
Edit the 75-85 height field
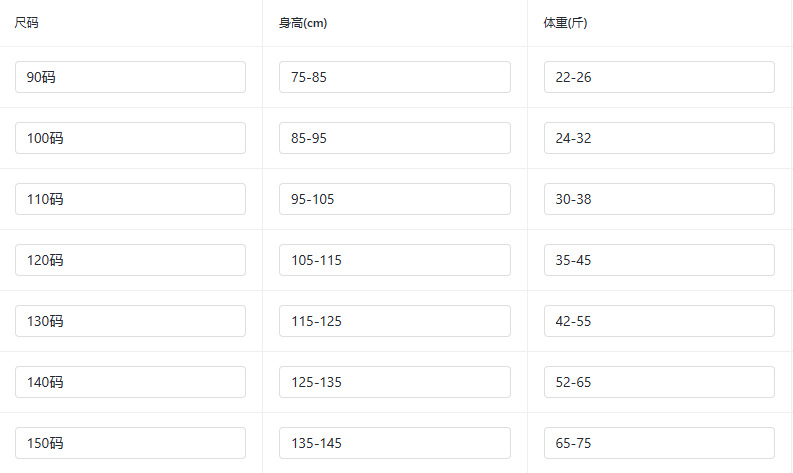[x=395, y=77]
